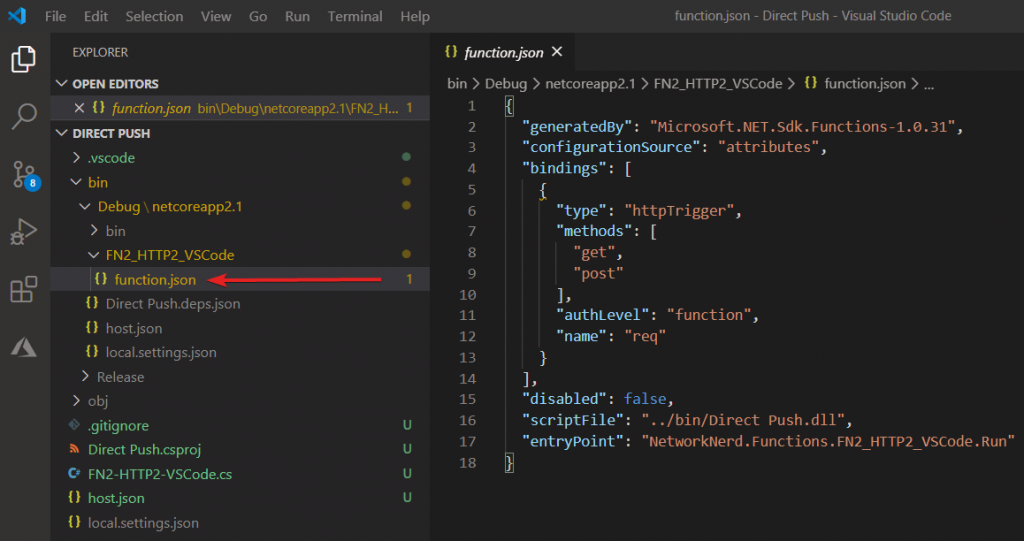Open the Extensions view

[24, 289]
